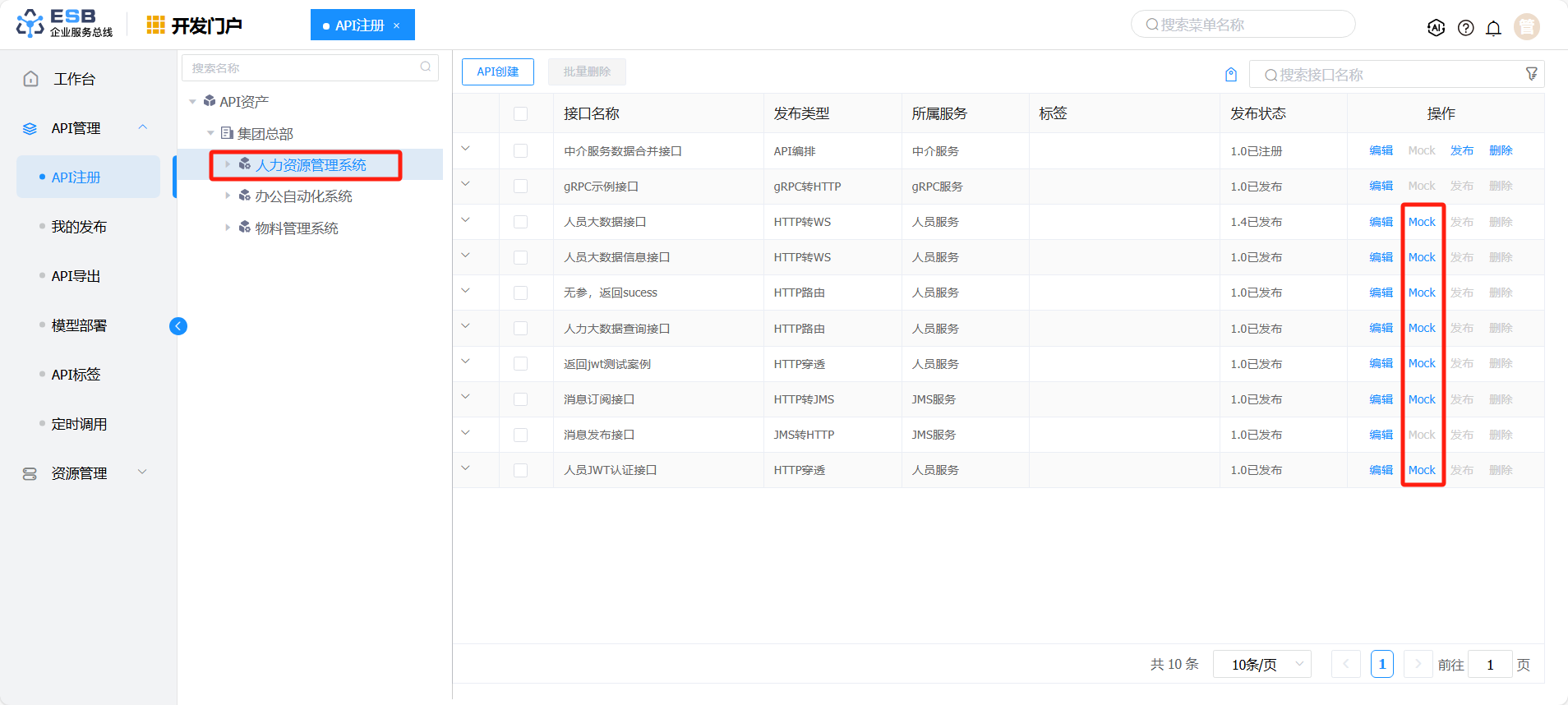Toggle the select-all checkbox in table header

pyautogui.click(x=521, y=113)
